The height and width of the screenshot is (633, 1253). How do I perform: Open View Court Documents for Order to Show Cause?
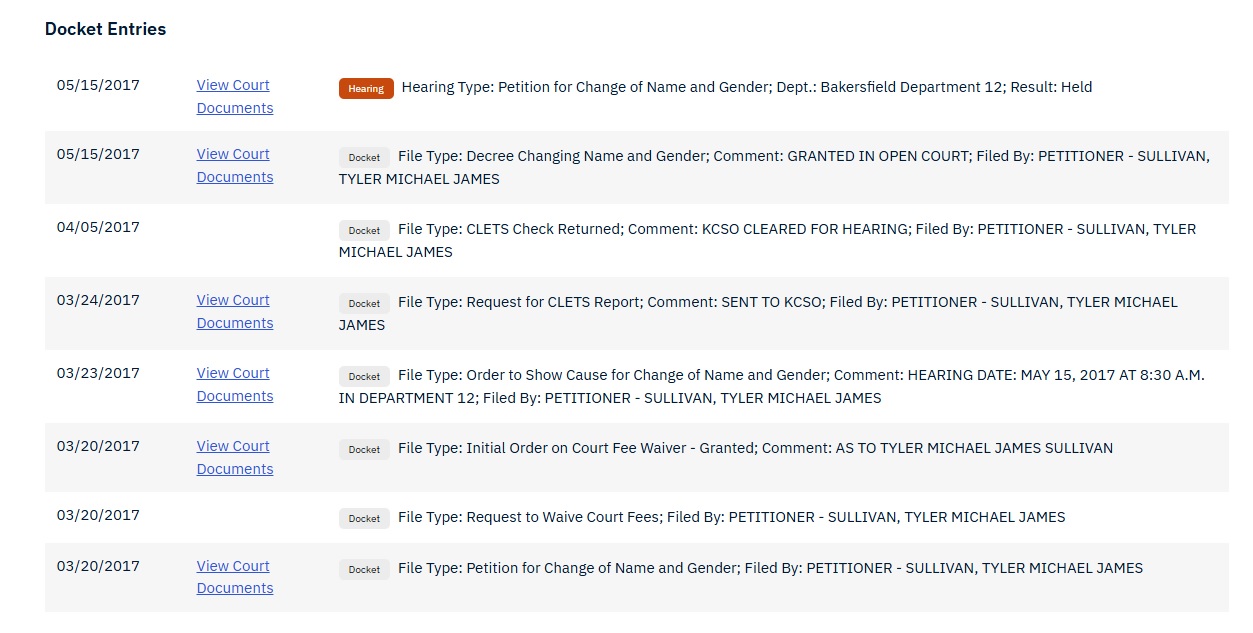click(x=233, y=384)
